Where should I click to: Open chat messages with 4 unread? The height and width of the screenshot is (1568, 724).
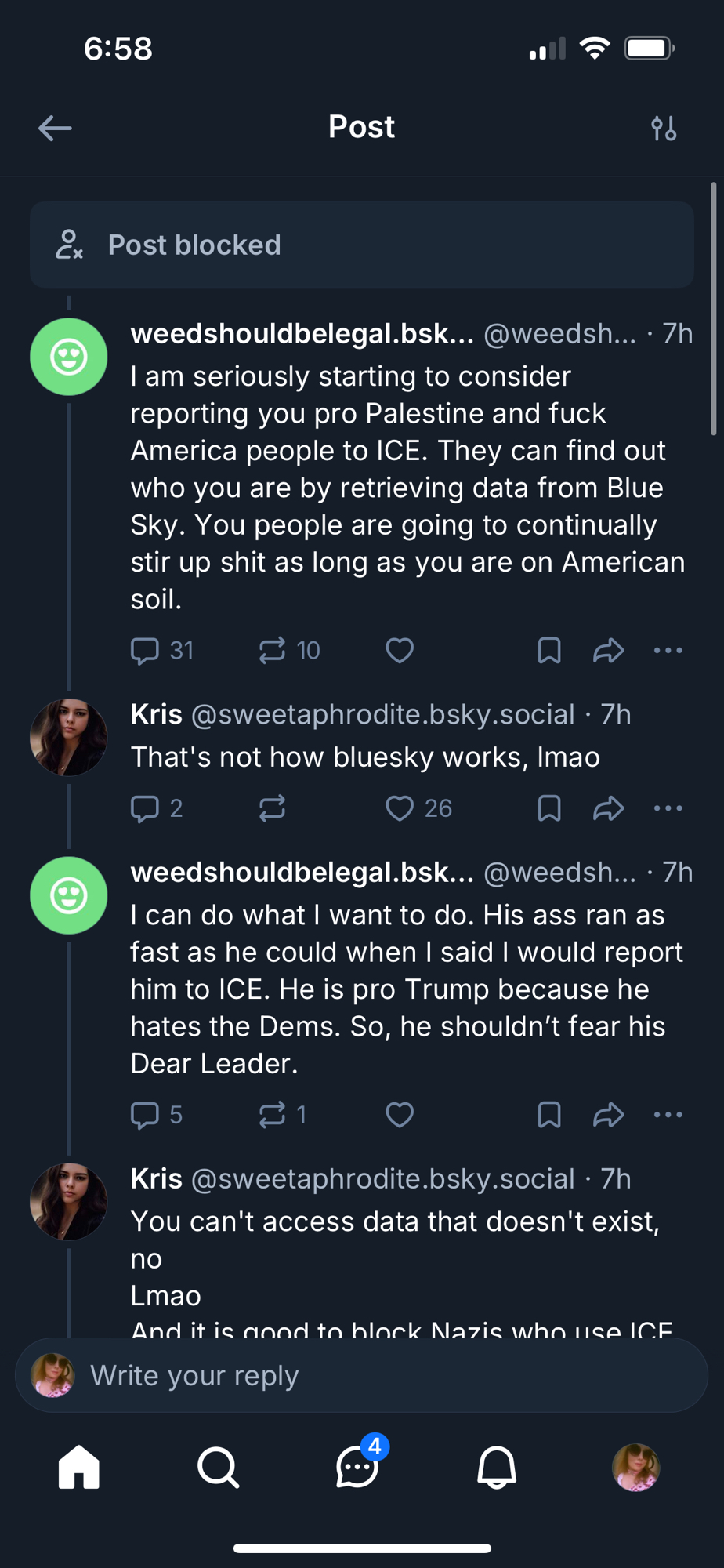point(357,1467)
